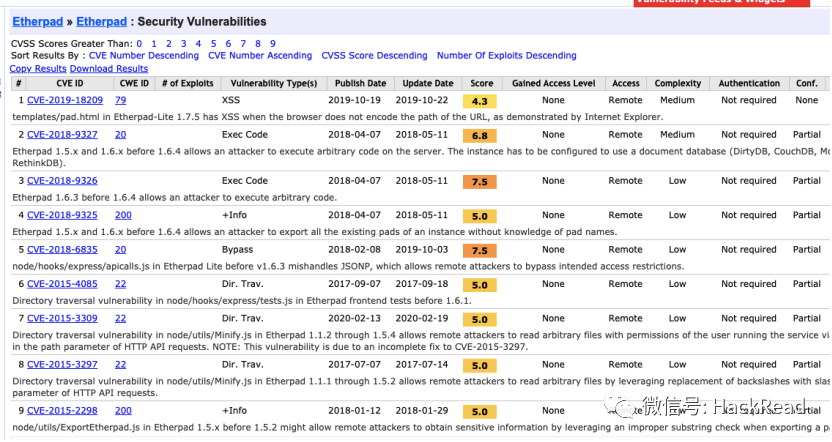Open CWE 22 link for CVE-2015-3309
The width and height of the screenshot is (832, 442).
(120, 319)
